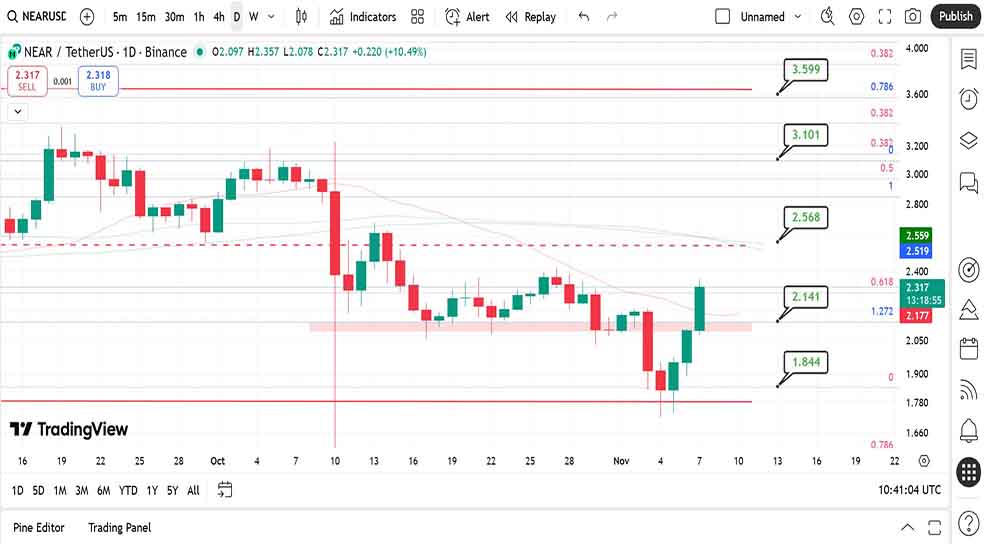Image resolution: width=984 pixels, height=544 pixels.
Task: Open the economic calendar sidebar icon
Action: (968, 348)
